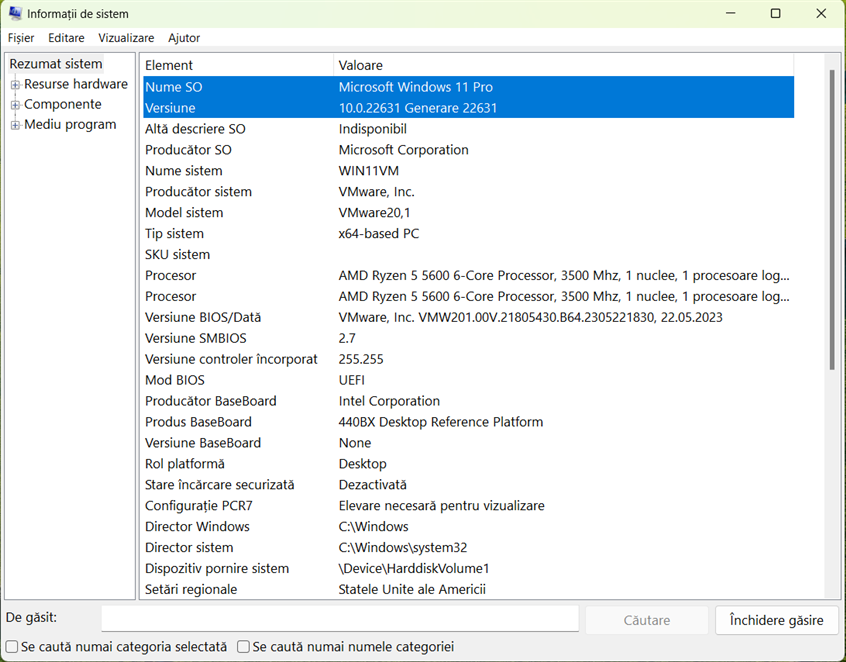The width and height of the screenshot is (846, 662).
Task: Select Stare încărcare securizată row
Action: (468, 485)
